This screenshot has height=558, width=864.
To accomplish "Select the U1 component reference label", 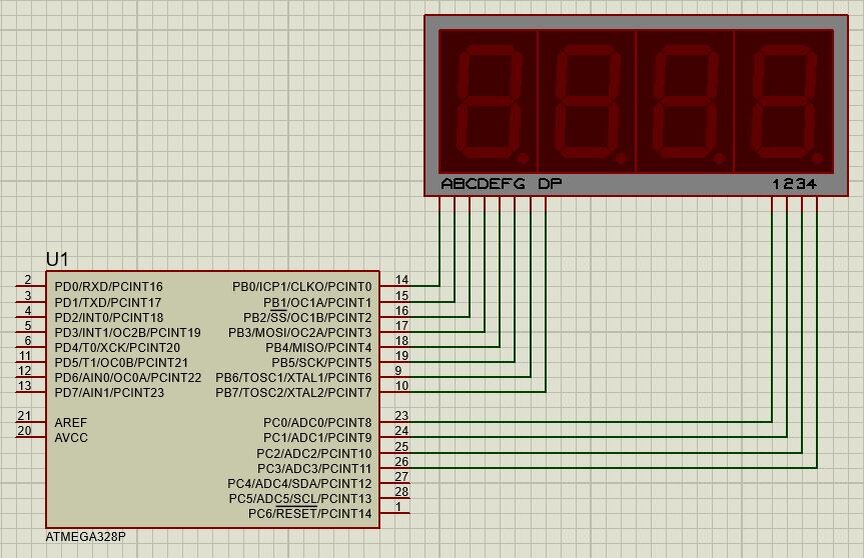I will [57, 259].
